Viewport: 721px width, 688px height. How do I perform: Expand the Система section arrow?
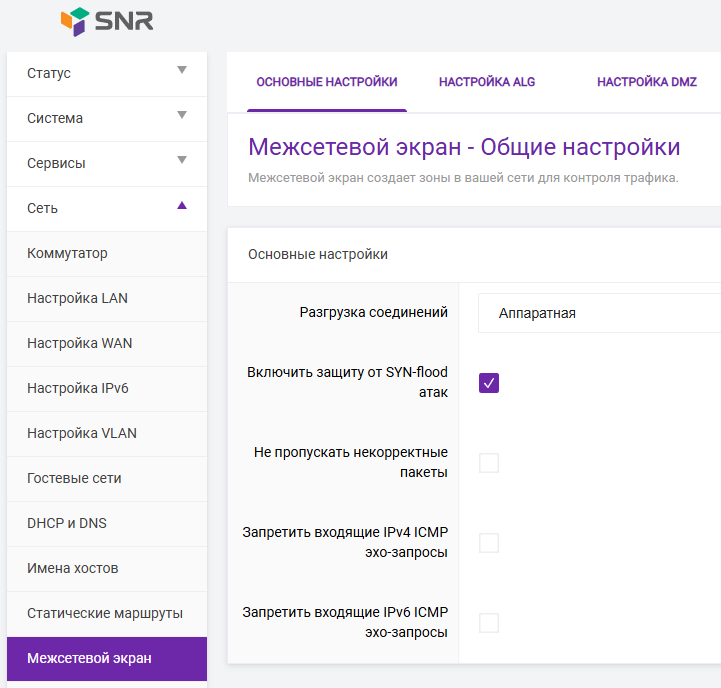[182, 116]
